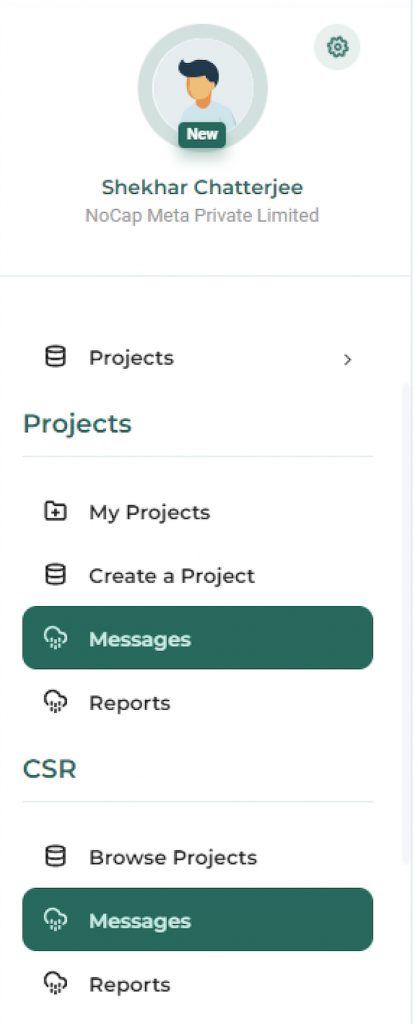This screenshot has height=1024, width=418.
Task: Expand the Projects chevron arrow
Action: [348, 359]
